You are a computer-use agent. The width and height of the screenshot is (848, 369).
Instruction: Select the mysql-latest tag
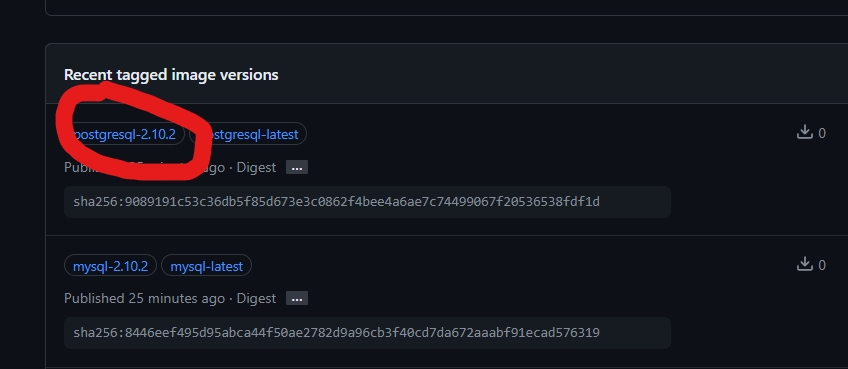(x=207, y=266)
